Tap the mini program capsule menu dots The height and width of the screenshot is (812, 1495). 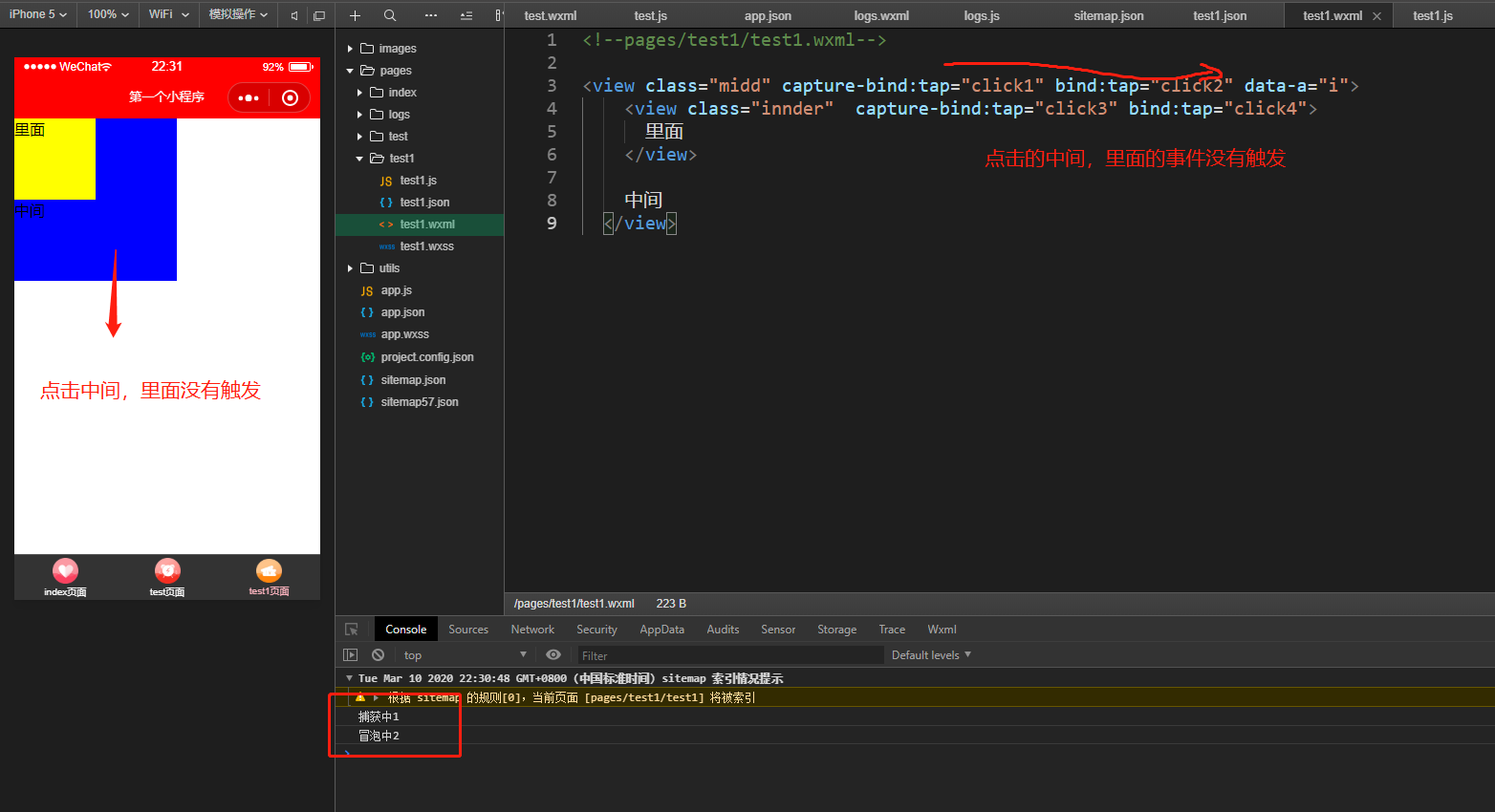coord(249,97)
